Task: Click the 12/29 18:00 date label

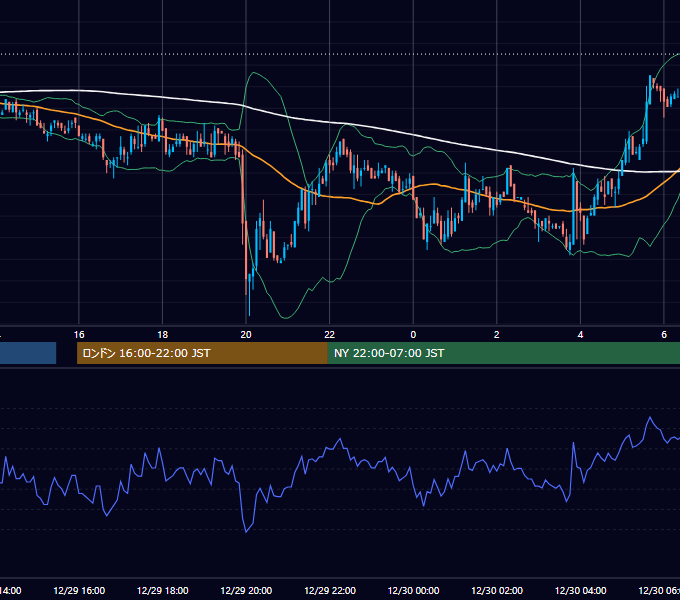Action: point(163,590)
